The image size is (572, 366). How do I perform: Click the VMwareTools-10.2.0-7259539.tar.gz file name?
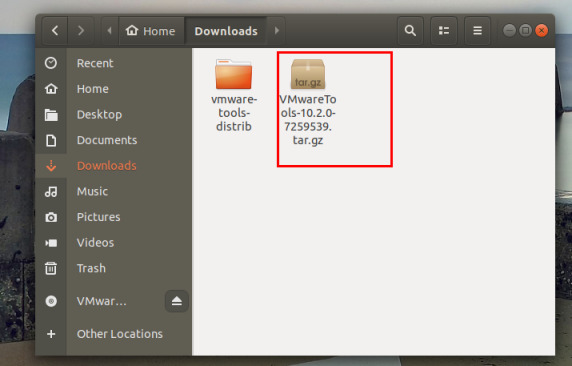click(x=308, y=120)
